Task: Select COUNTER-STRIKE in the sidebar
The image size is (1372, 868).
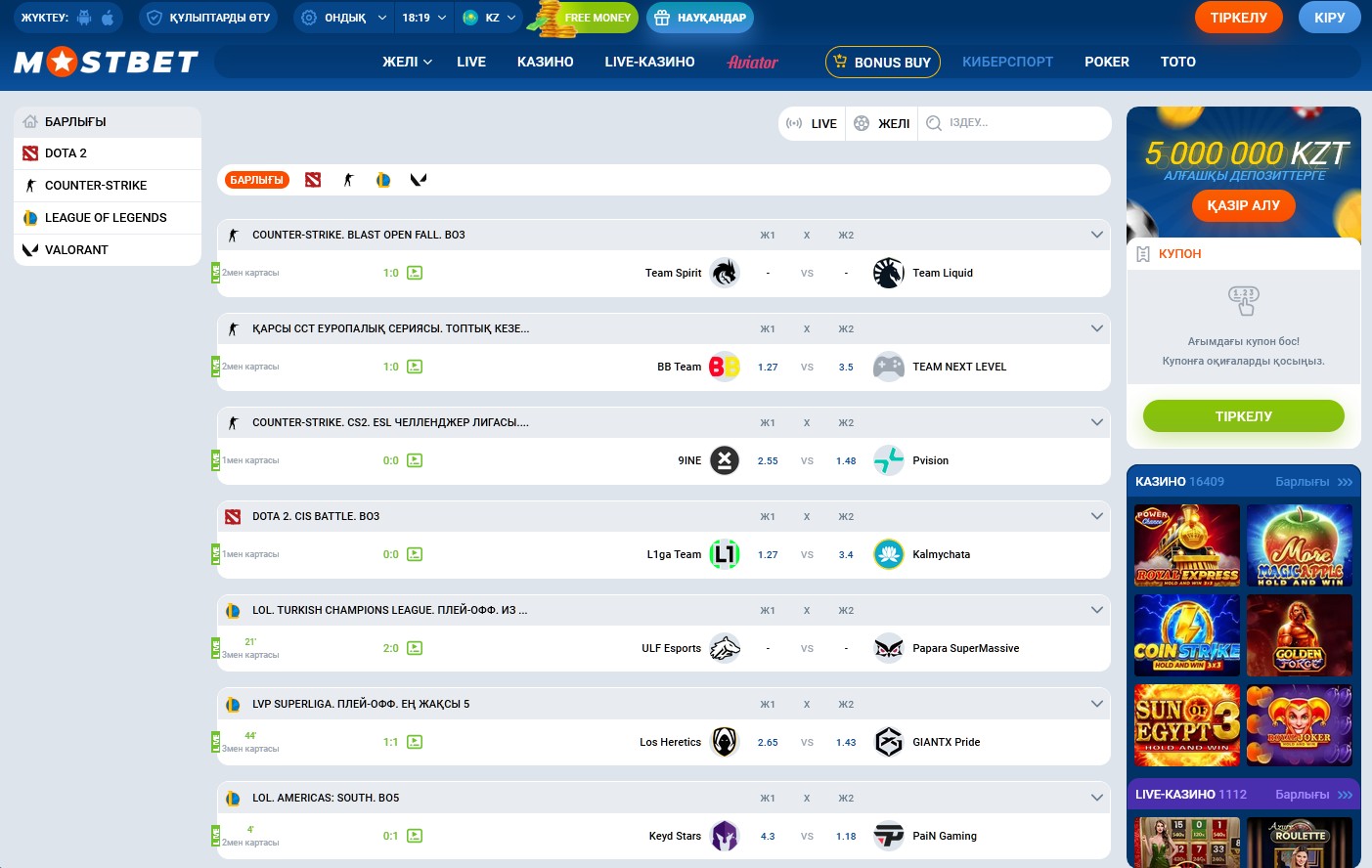Action: click(x=108, y=186)
